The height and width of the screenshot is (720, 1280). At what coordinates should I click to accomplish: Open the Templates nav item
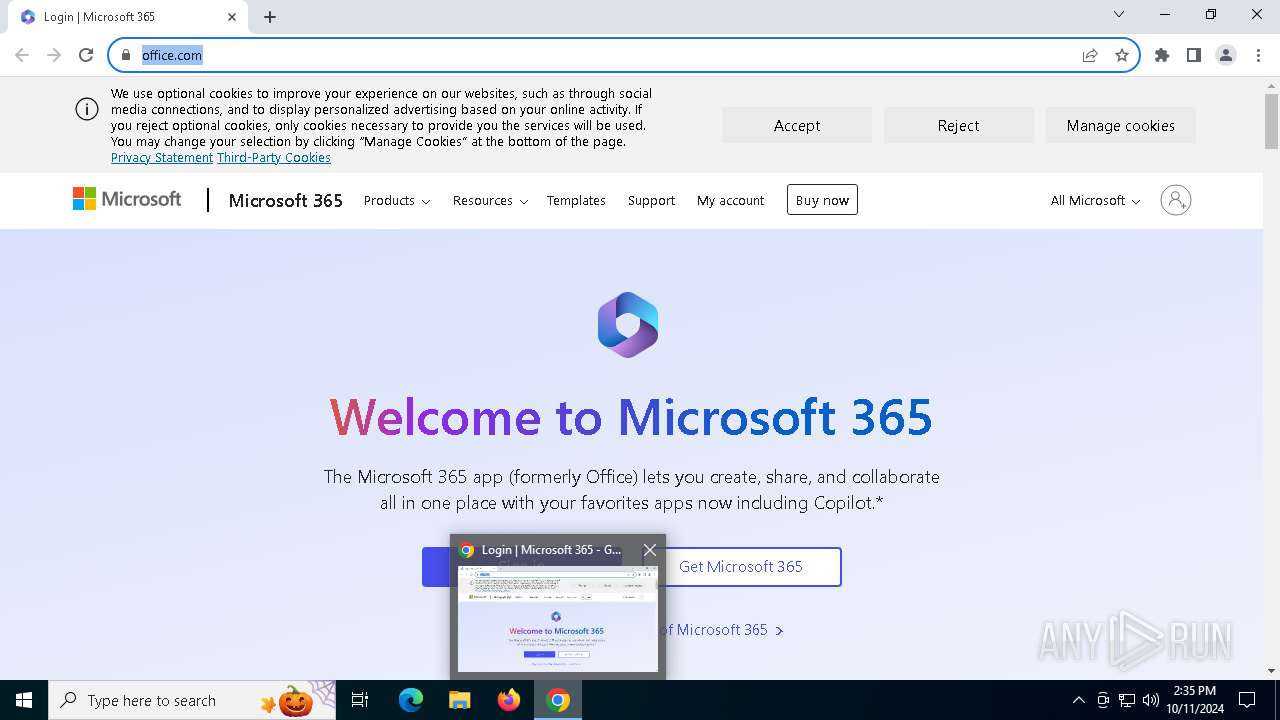pos(576,200)
